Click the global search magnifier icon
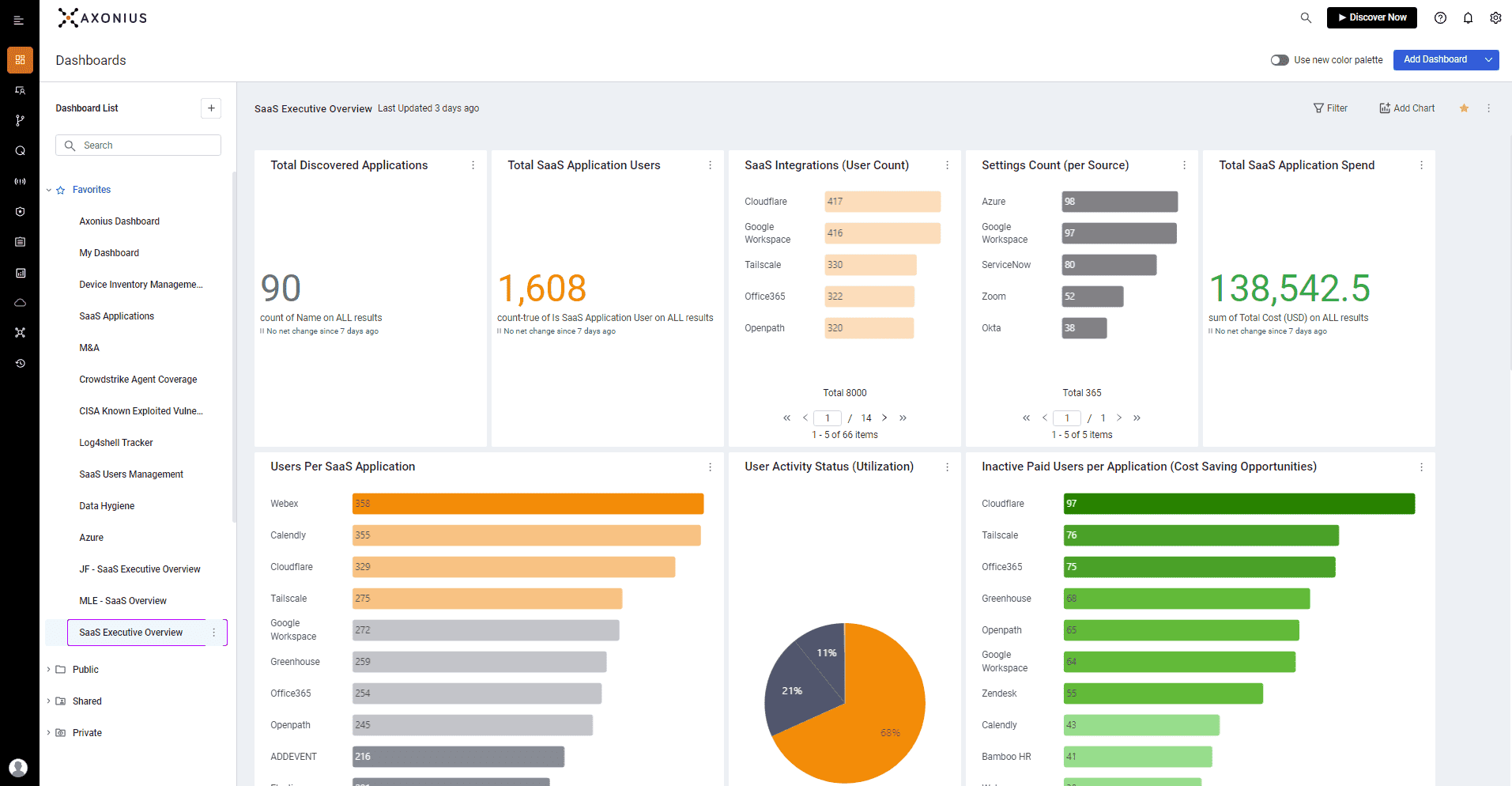 [1306, 17]
